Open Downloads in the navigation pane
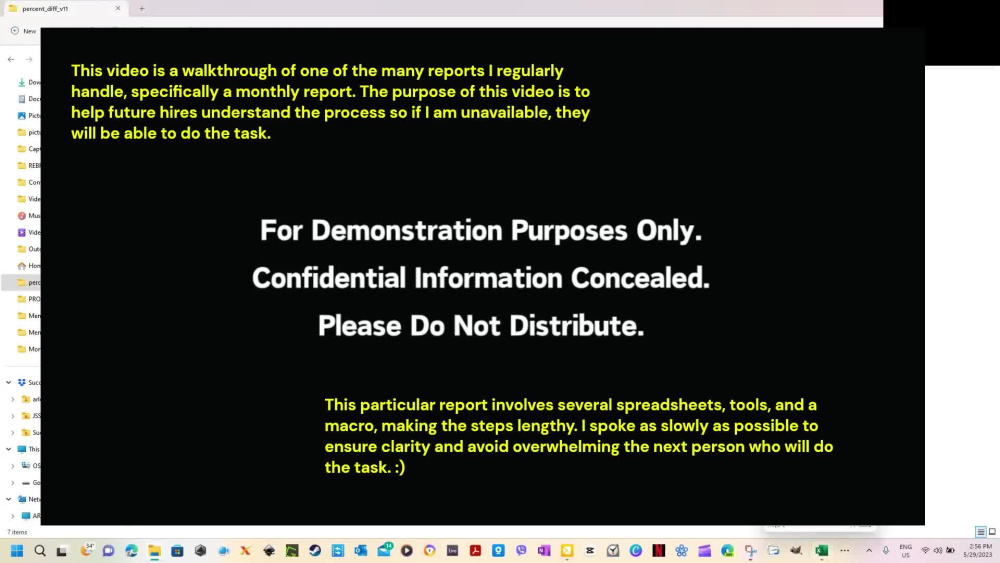This screenshot has height=563, width=1000. (29, 82)
